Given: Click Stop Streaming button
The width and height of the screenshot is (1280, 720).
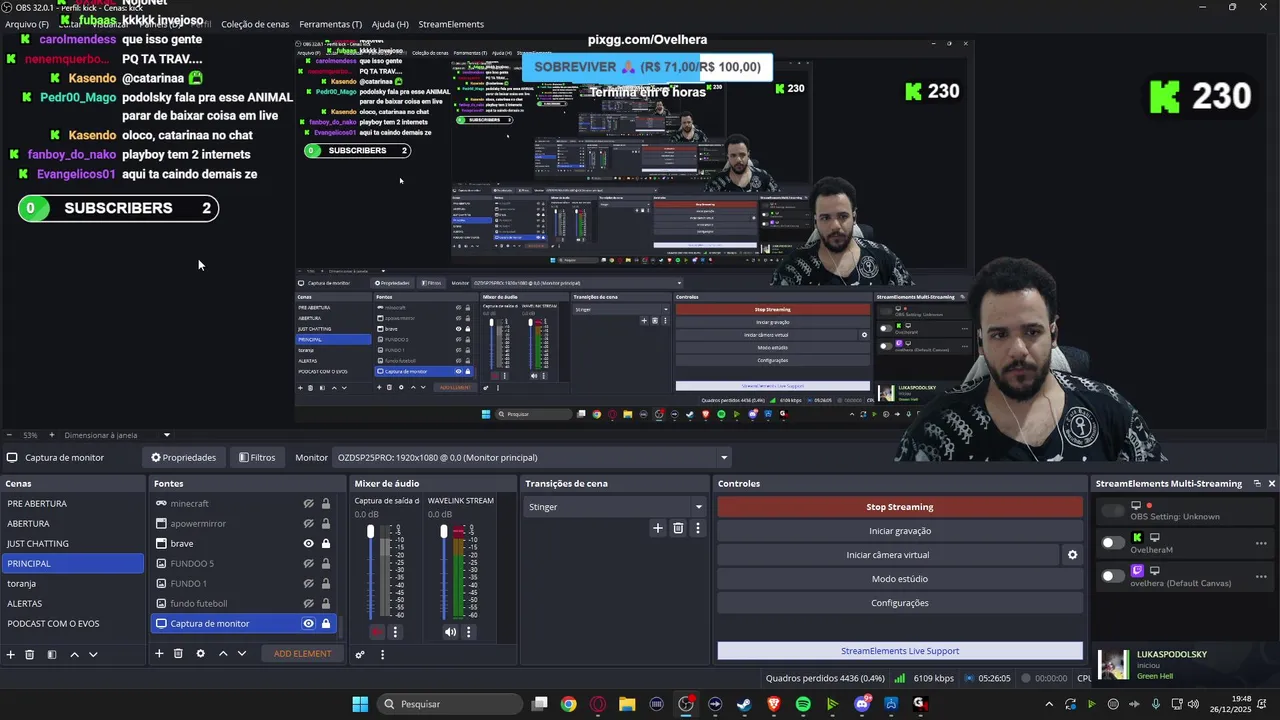Looking at the screenshot, I should coord(900,507).
